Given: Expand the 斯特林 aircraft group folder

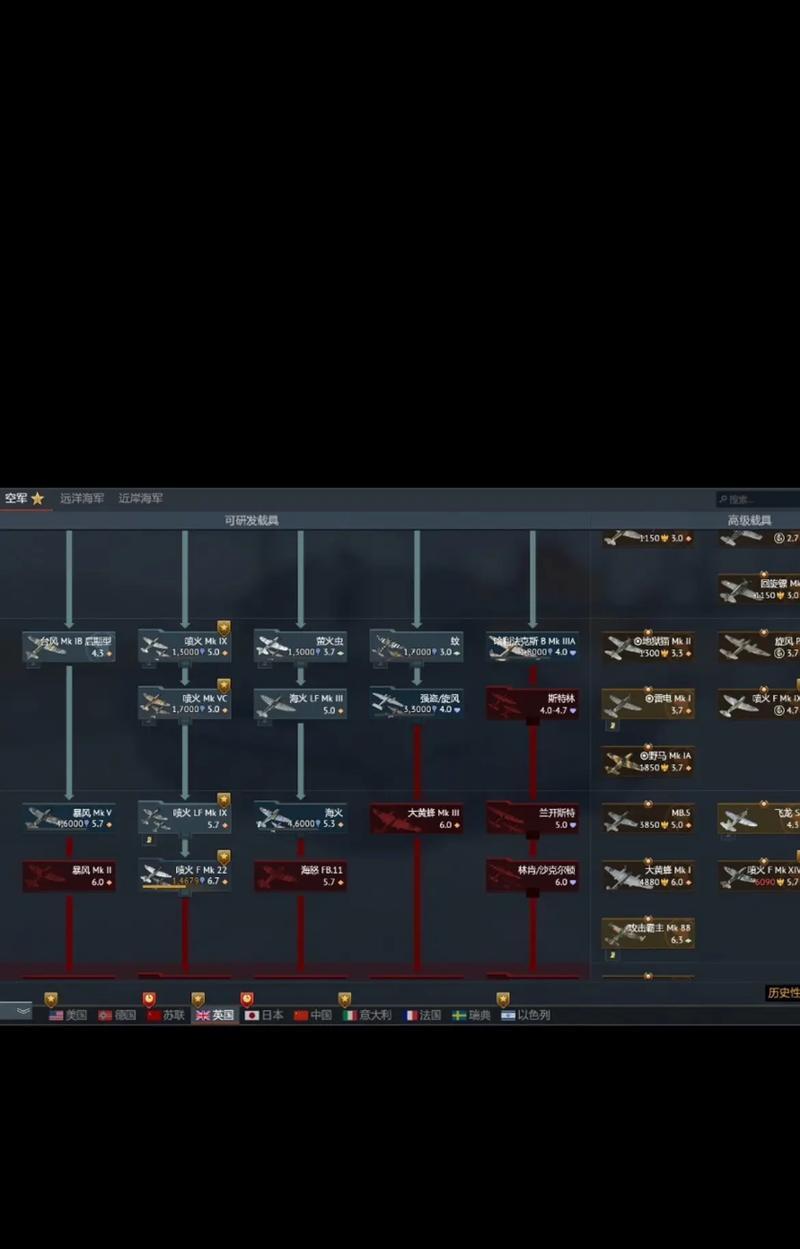Looking at the screenshot, I should pyautogui.click(x=532, y=703).
